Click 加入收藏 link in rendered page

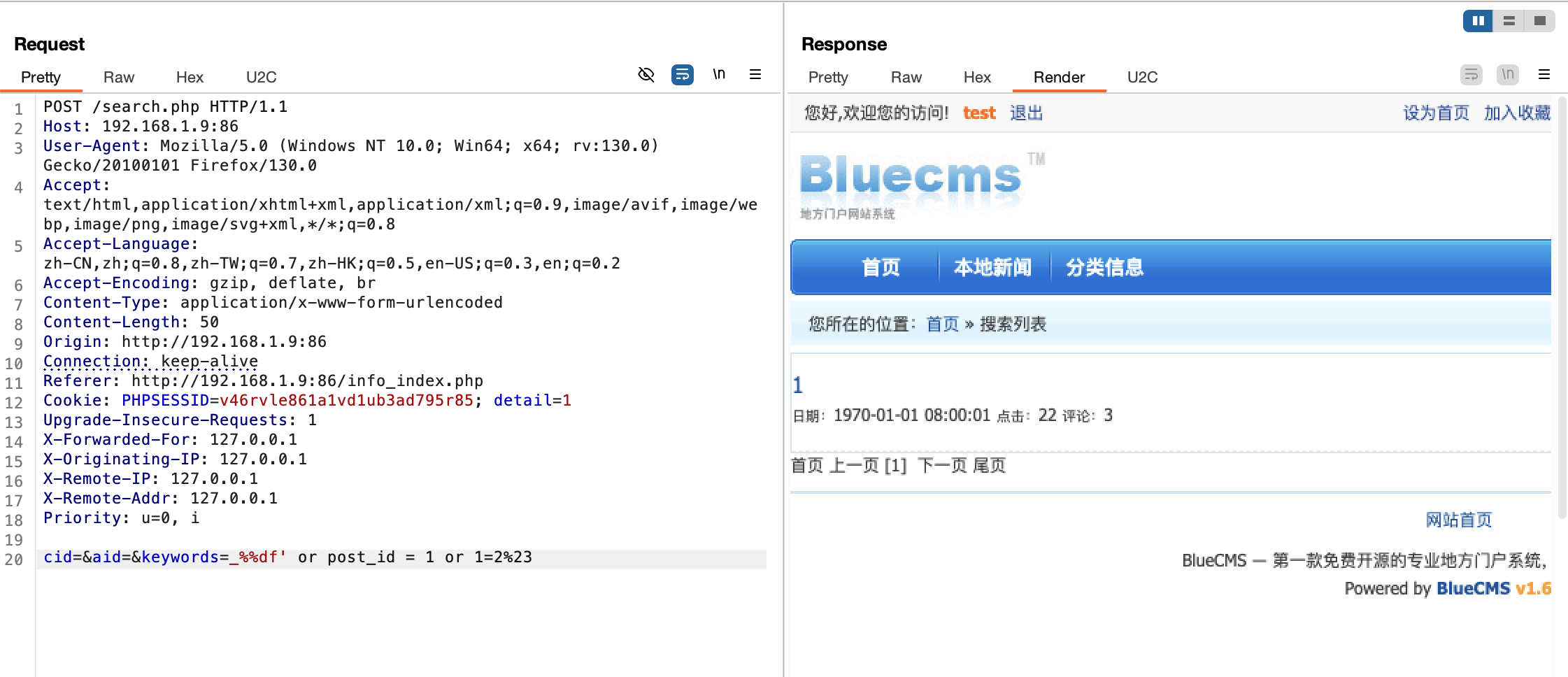click(x=1517, y=113)
